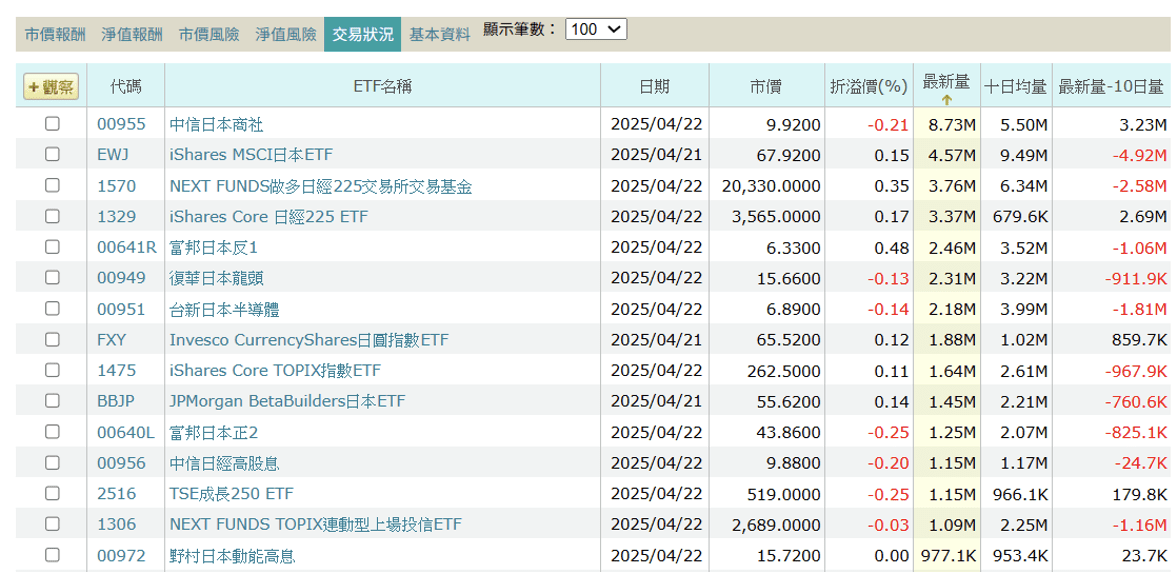The image size is (1174, 572).
Task: Sort by the 折溢價(%) column header
Action: pyautogui.click(x=869, y=87)
